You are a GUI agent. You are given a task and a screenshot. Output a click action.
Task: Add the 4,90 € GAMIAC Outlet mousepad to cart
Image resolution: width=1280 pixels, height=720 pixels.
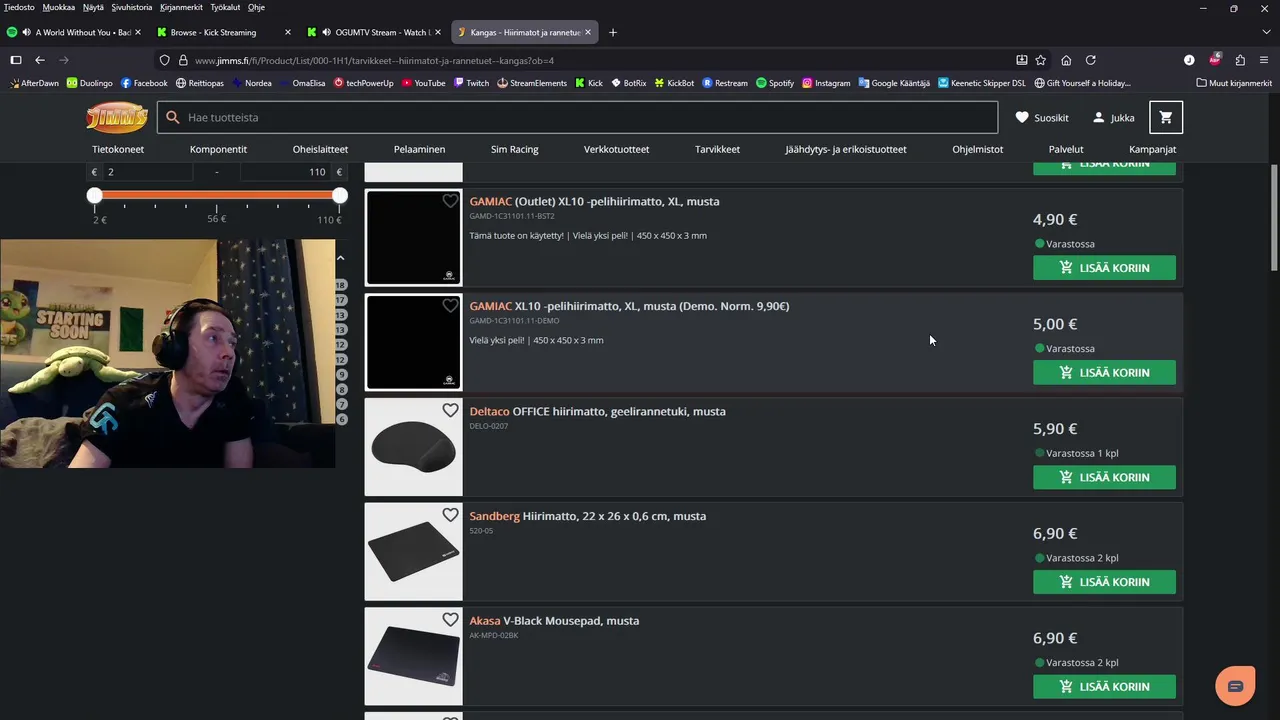coord(1104,268)
